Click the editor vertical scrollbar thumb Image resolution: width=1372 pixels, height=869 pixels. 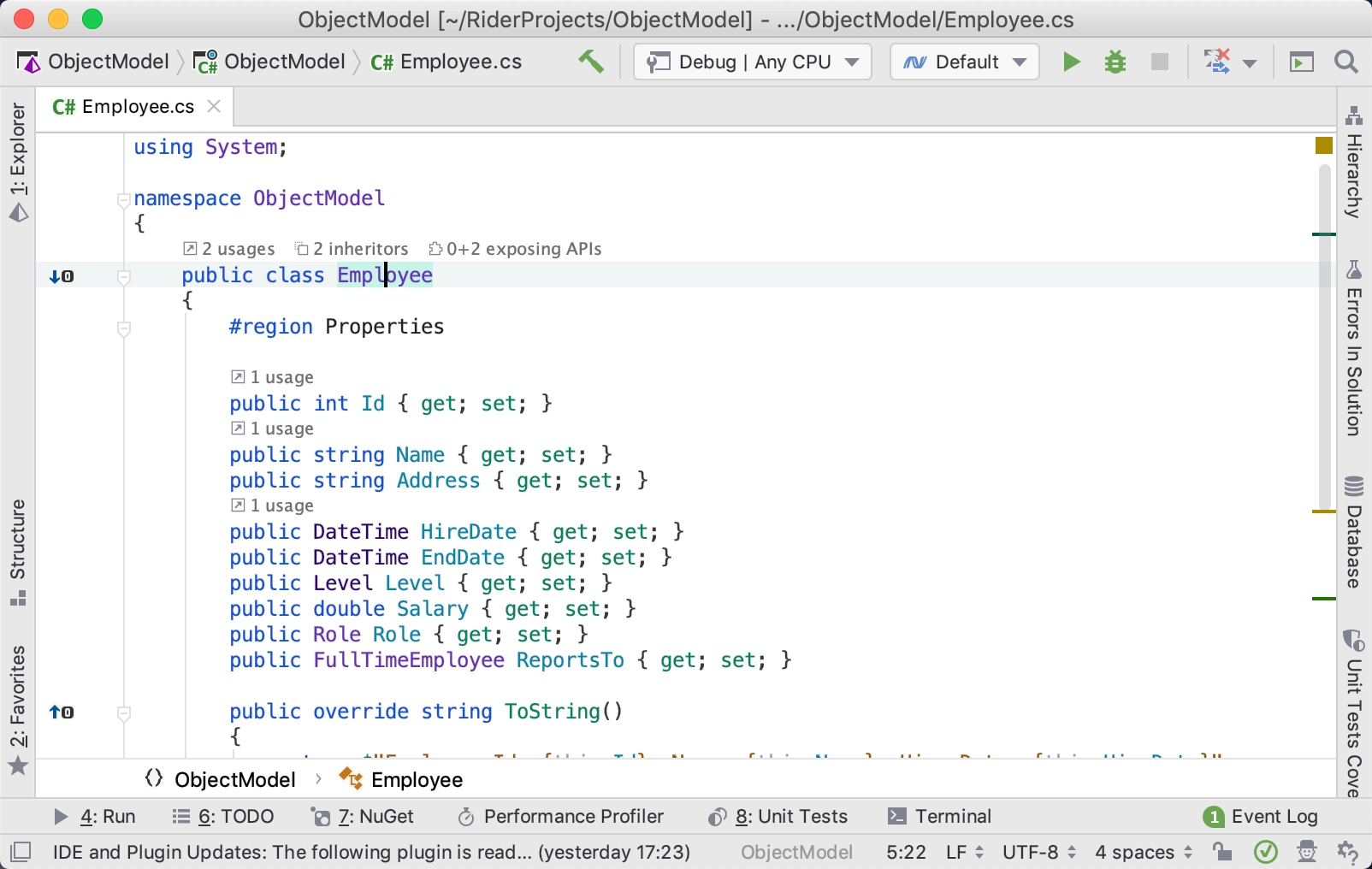coord(1325,339)
